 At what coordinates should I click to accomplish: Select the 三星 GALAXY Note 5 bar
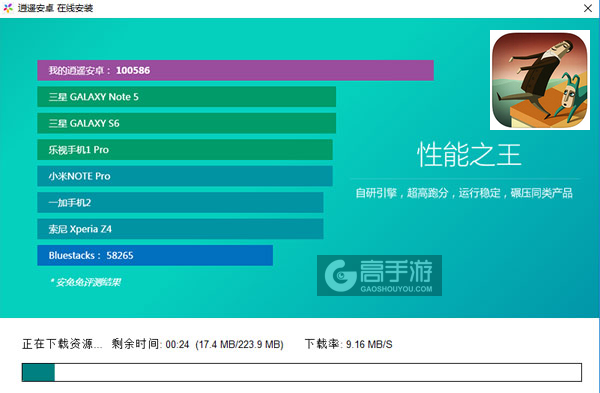click(x=186, y=97)
